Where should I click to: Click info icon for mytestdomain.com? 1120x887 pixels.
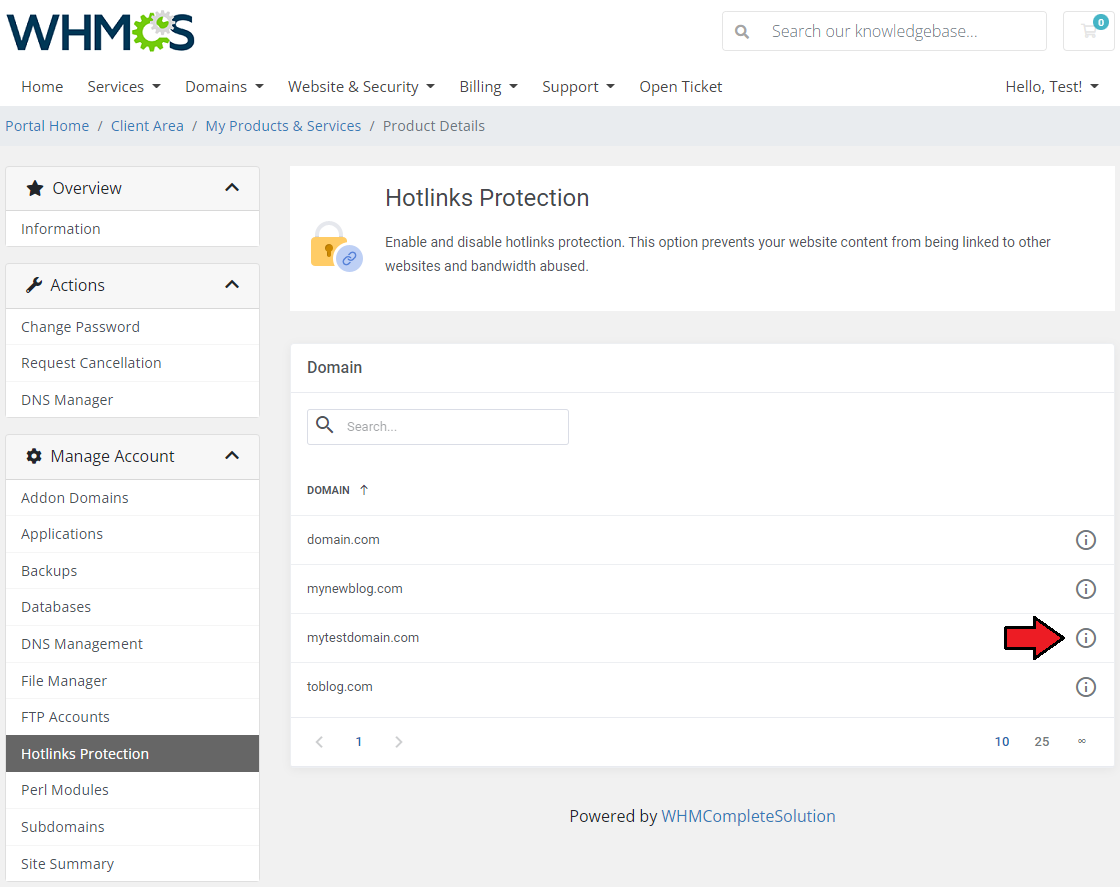click(x=1086, y=638)
